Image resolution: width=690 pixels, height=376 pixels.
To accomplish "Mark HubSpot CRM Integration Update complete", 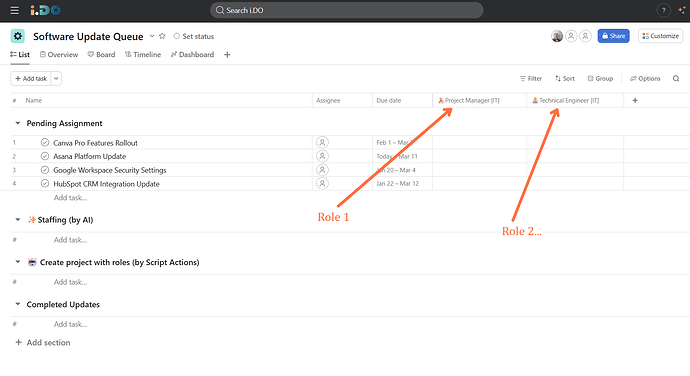I will click(44, 183).
